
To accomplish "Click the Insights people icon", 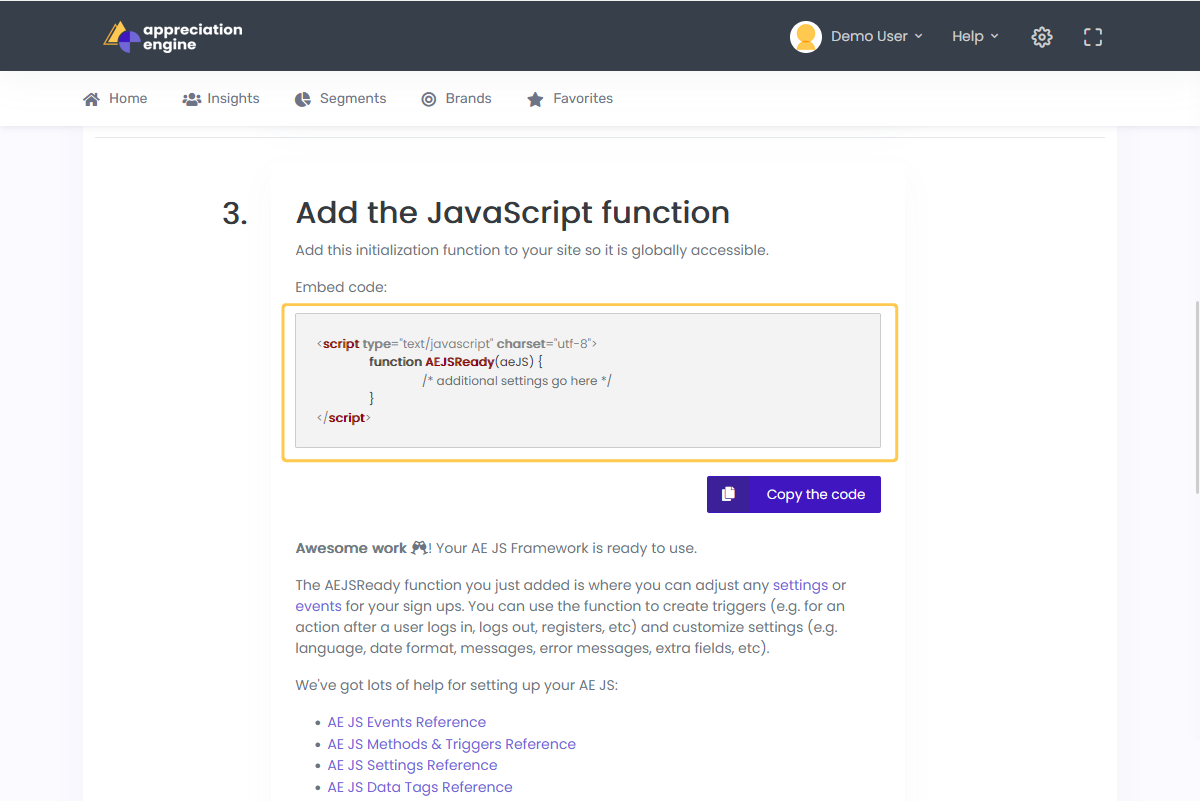I will [192, 99].
